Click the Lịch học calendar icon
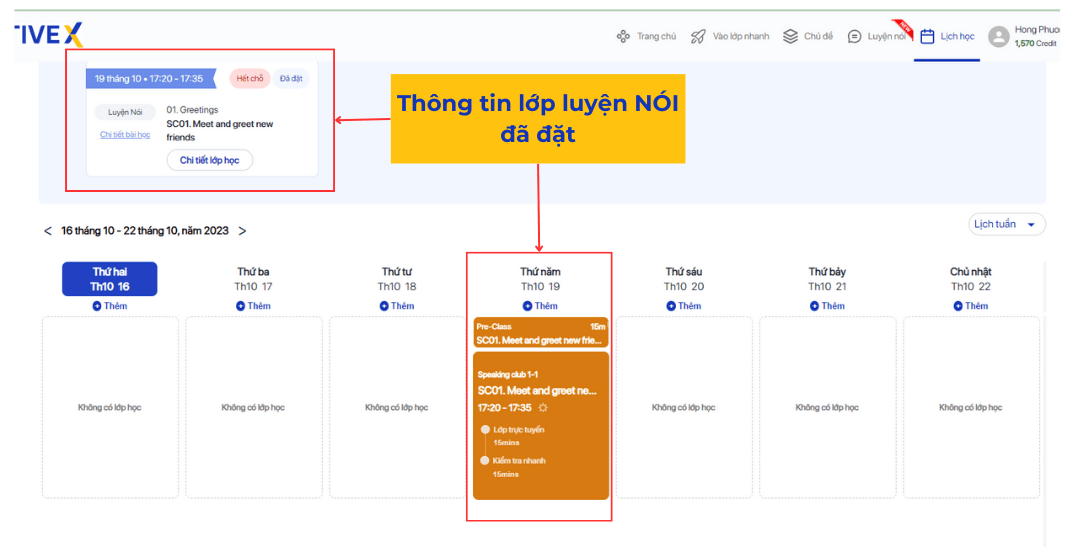This screenshot has height=552, width=1080. pyautogui.click(x=927, y=37)
